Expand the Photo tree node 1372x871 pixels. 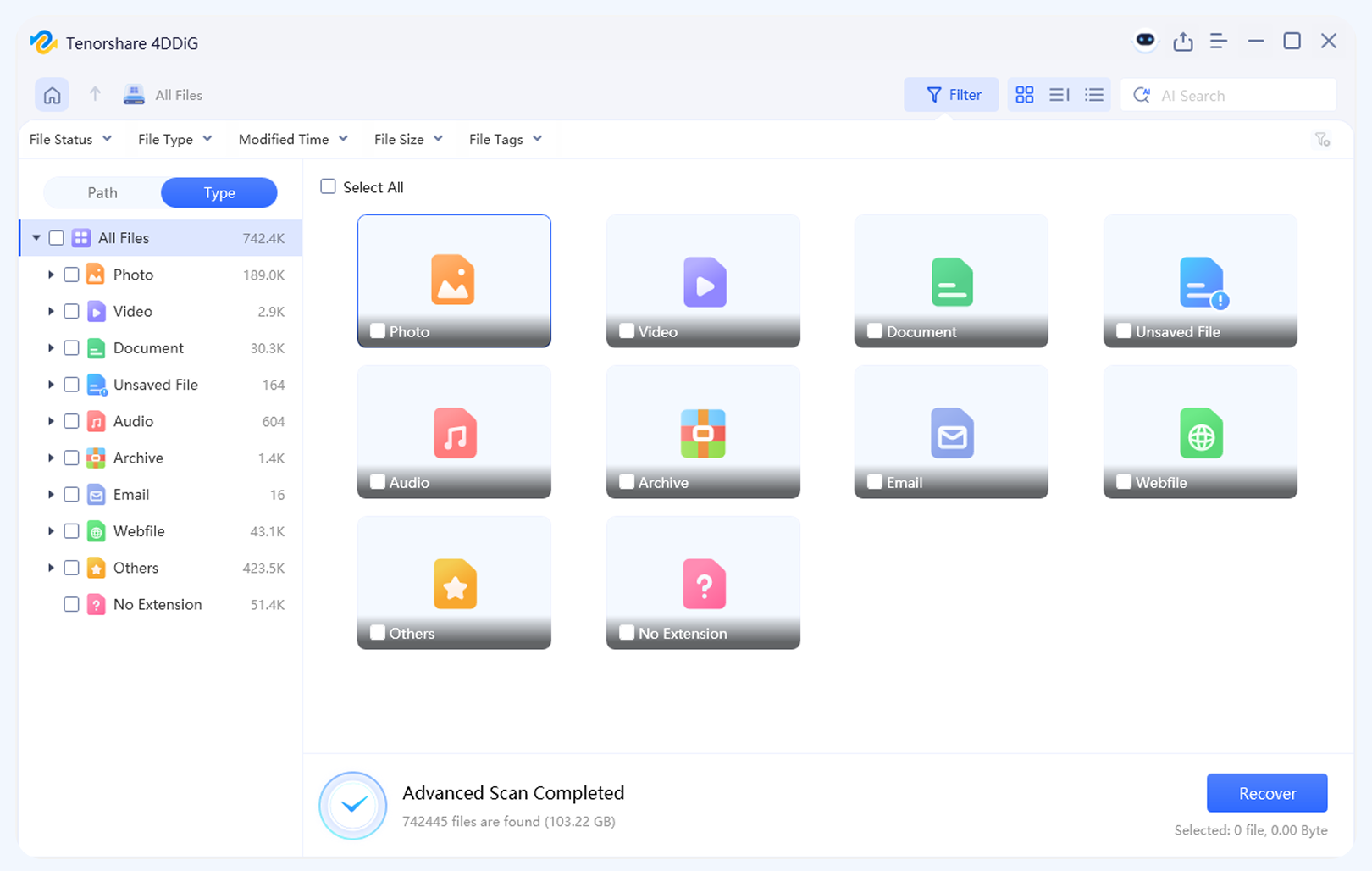click(51, 275)
